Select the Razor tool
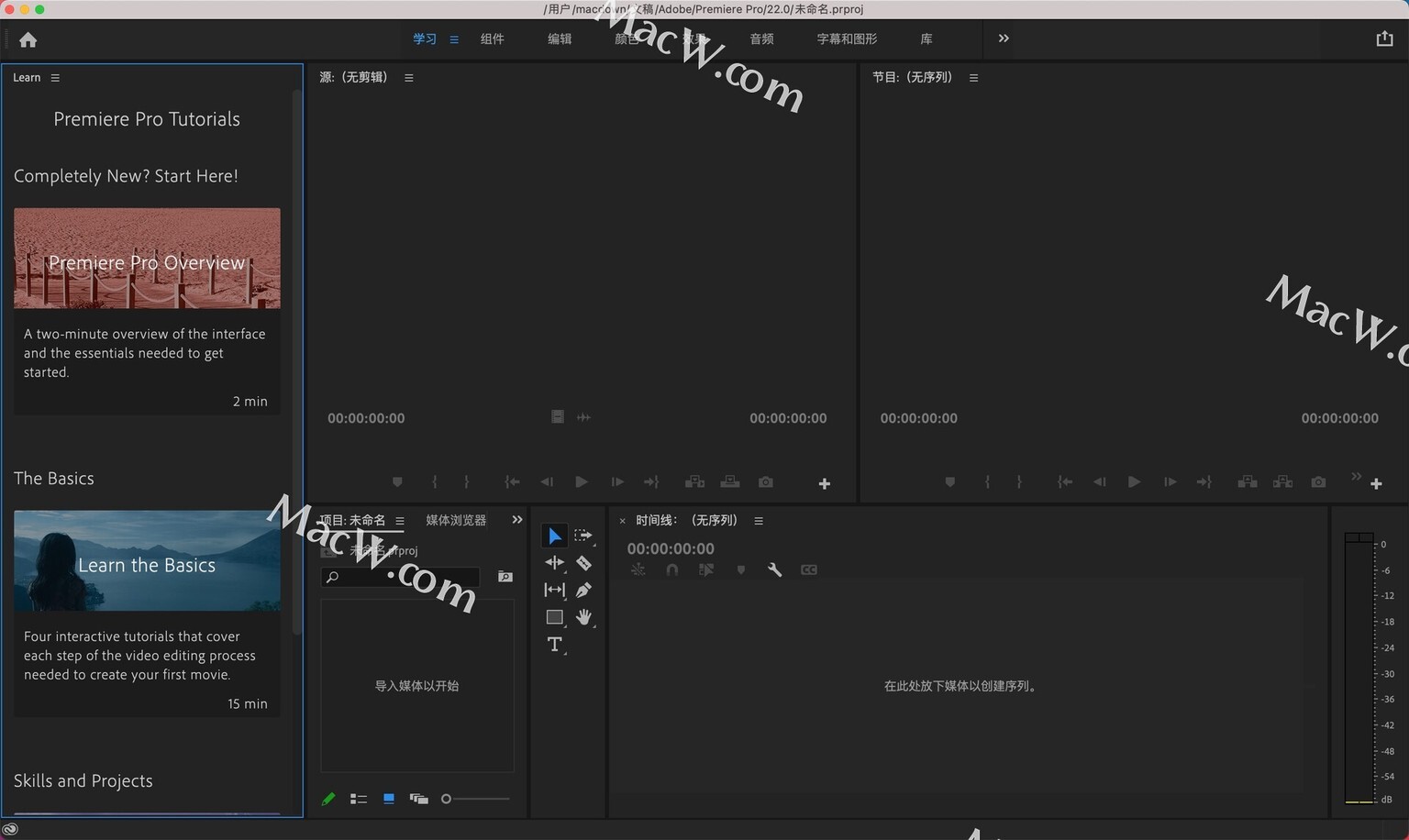The image size is (1409, 840). click(583, 563)
